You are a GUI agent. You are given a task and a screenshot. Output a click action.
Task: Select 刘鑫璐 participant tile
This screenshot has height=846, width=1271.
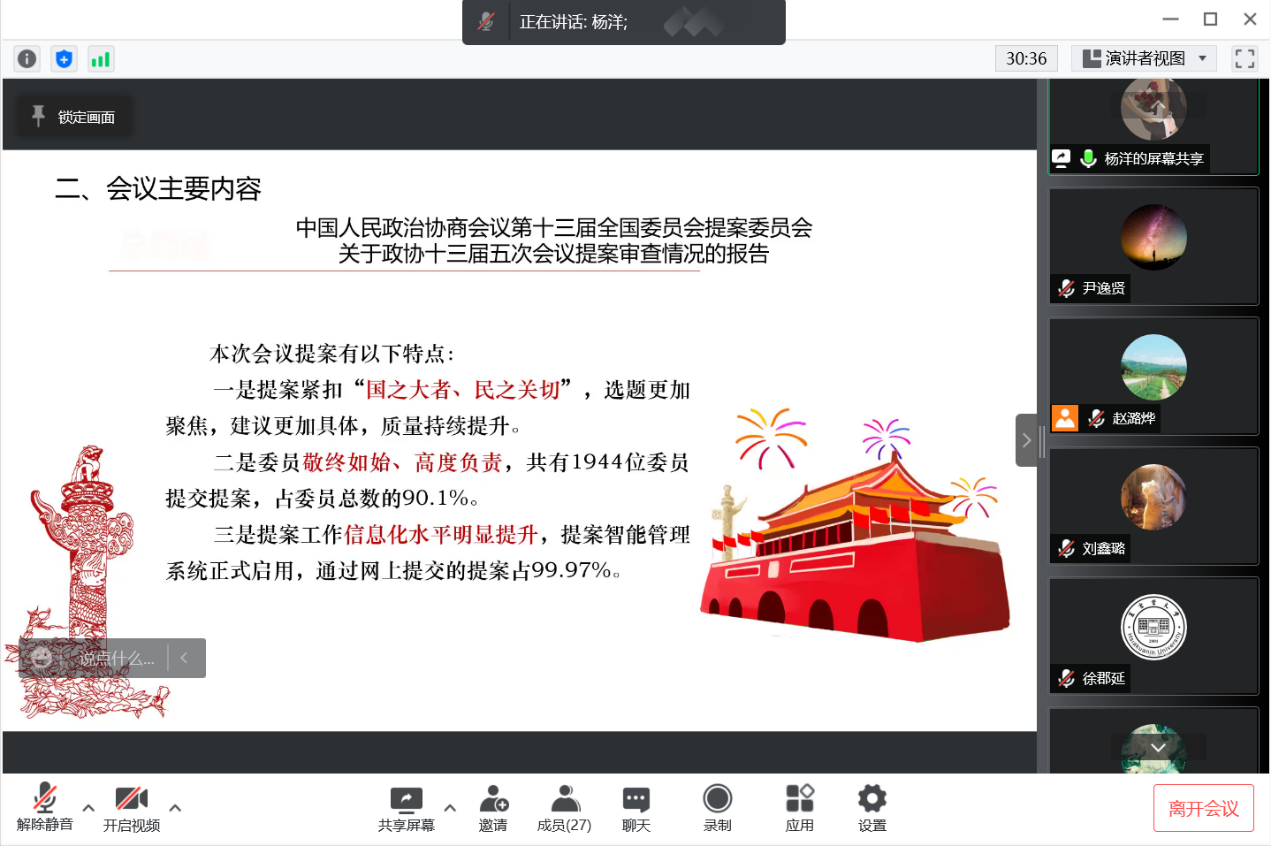pyautogui.click(x=1154, y=506)
